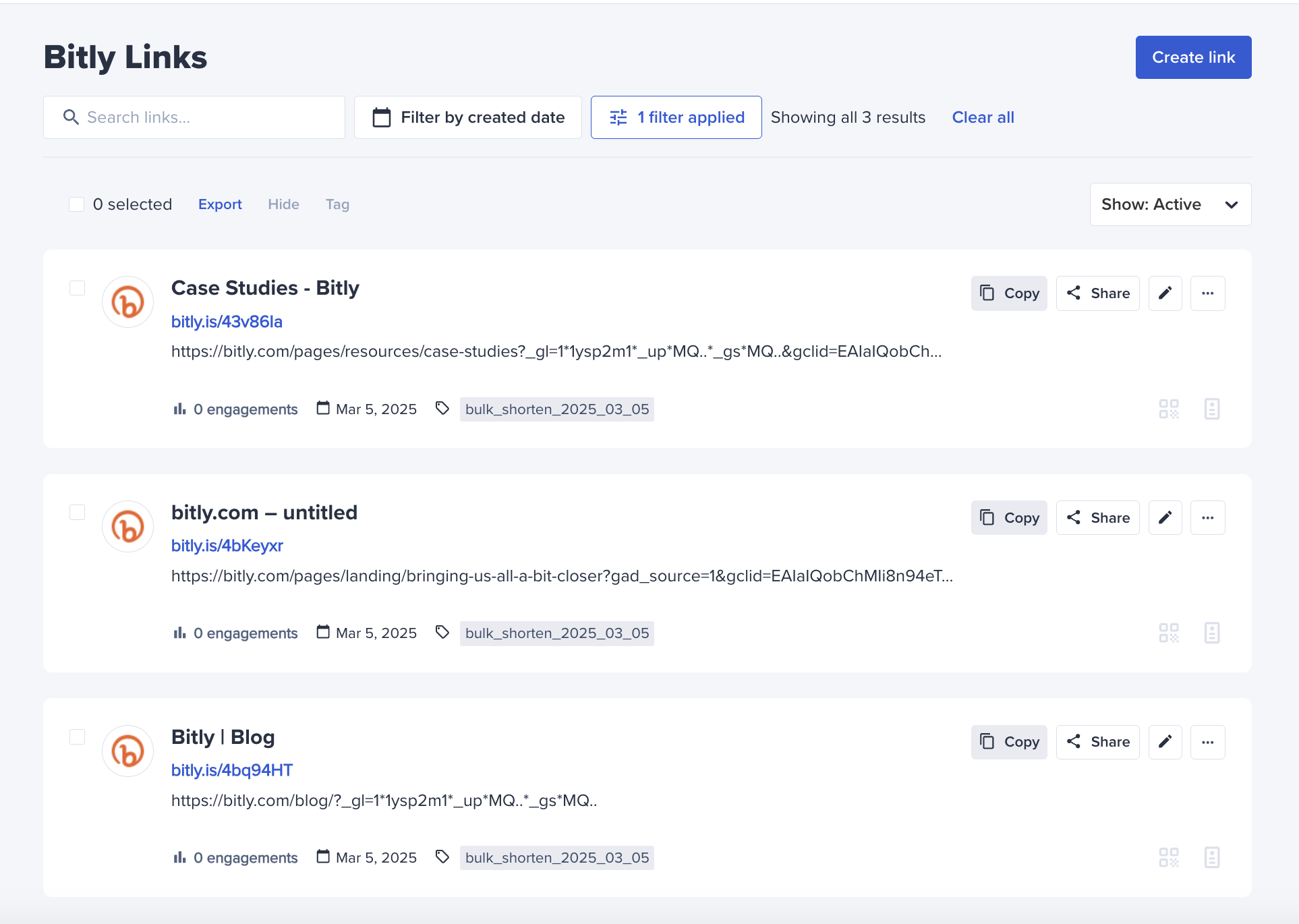Click the tag icon on bitly.com – untitled card

[x=442, y=632]
